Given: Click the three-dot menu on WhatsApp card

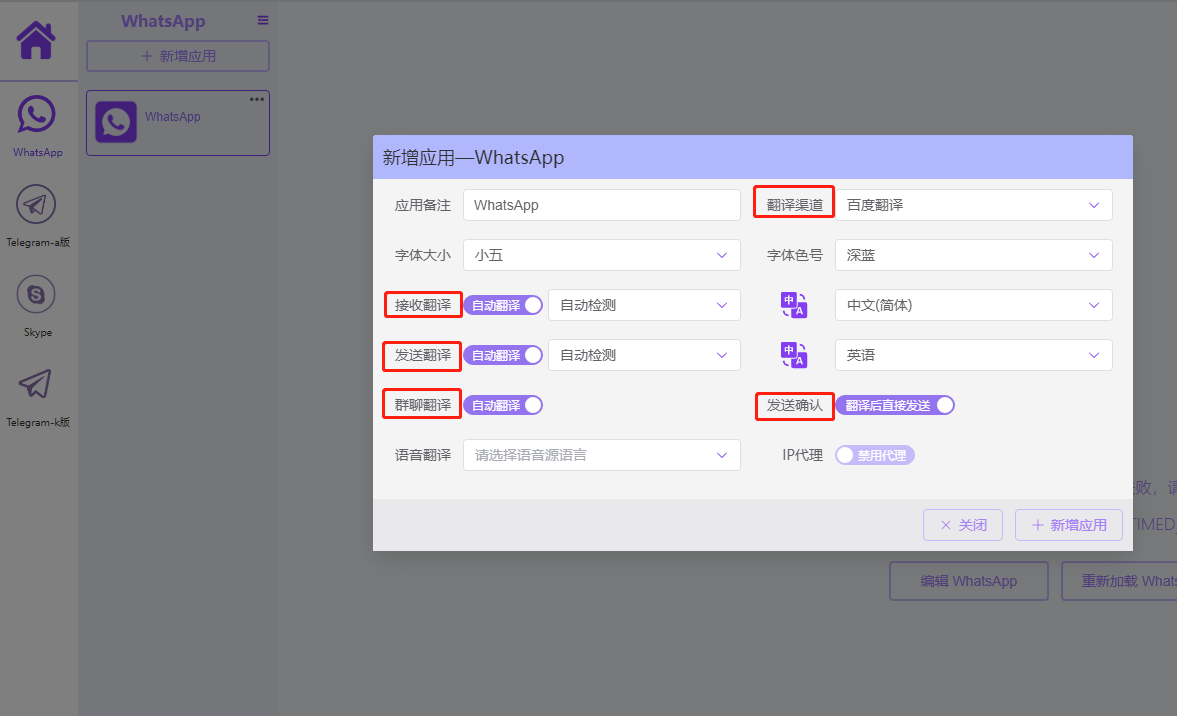Looking at the screenshot, I should tap(257, 99).
